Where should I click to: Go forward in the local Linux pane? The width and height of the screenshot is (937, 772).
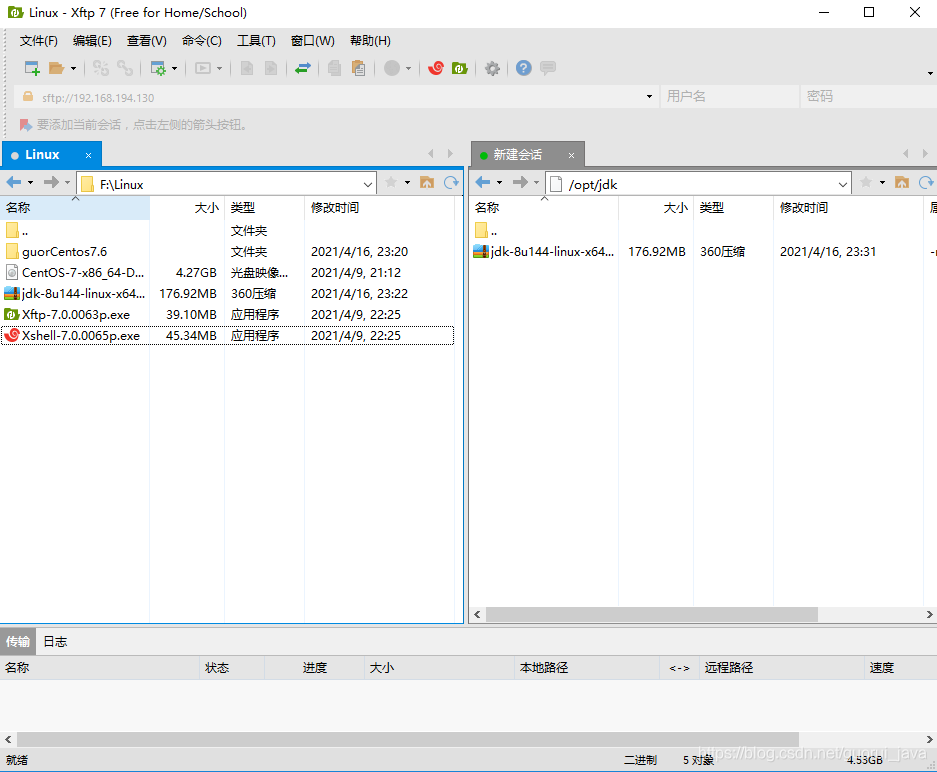pos(51,182)
